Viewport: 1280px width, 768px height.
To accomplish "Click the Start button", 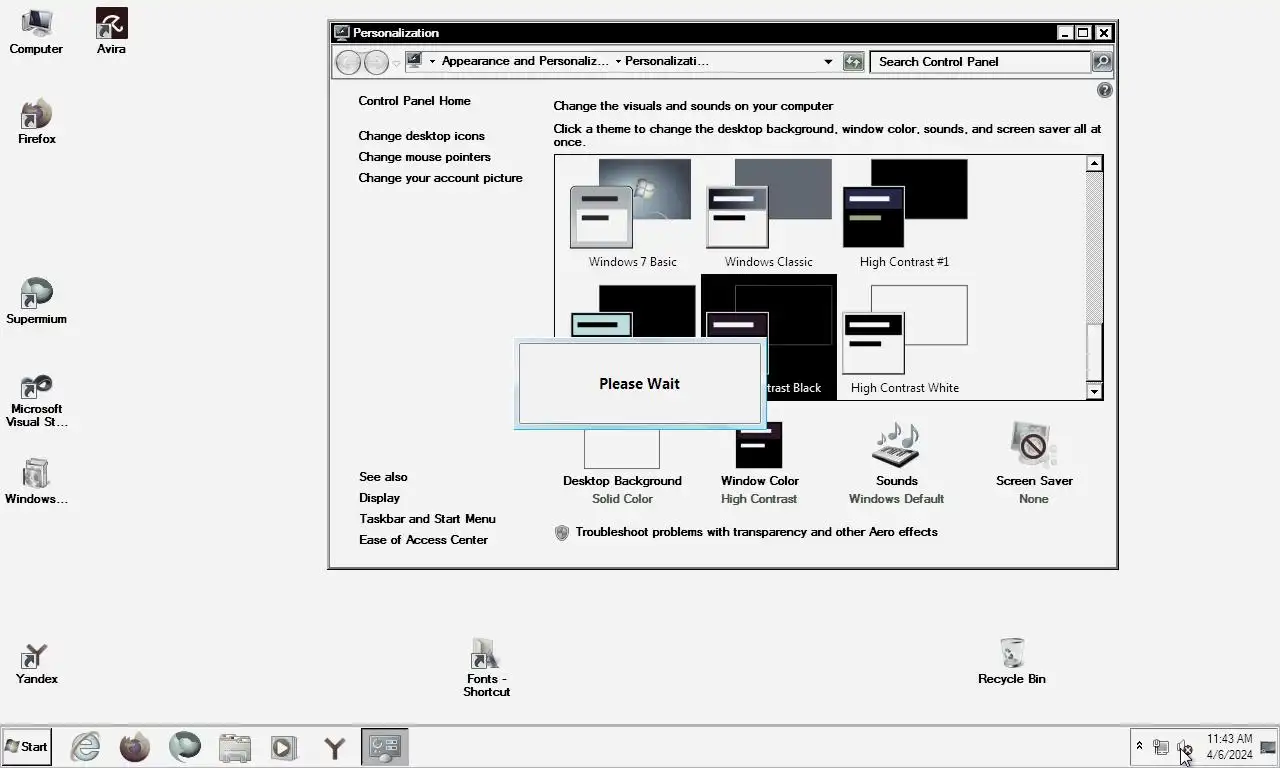I will coord(27,746).
